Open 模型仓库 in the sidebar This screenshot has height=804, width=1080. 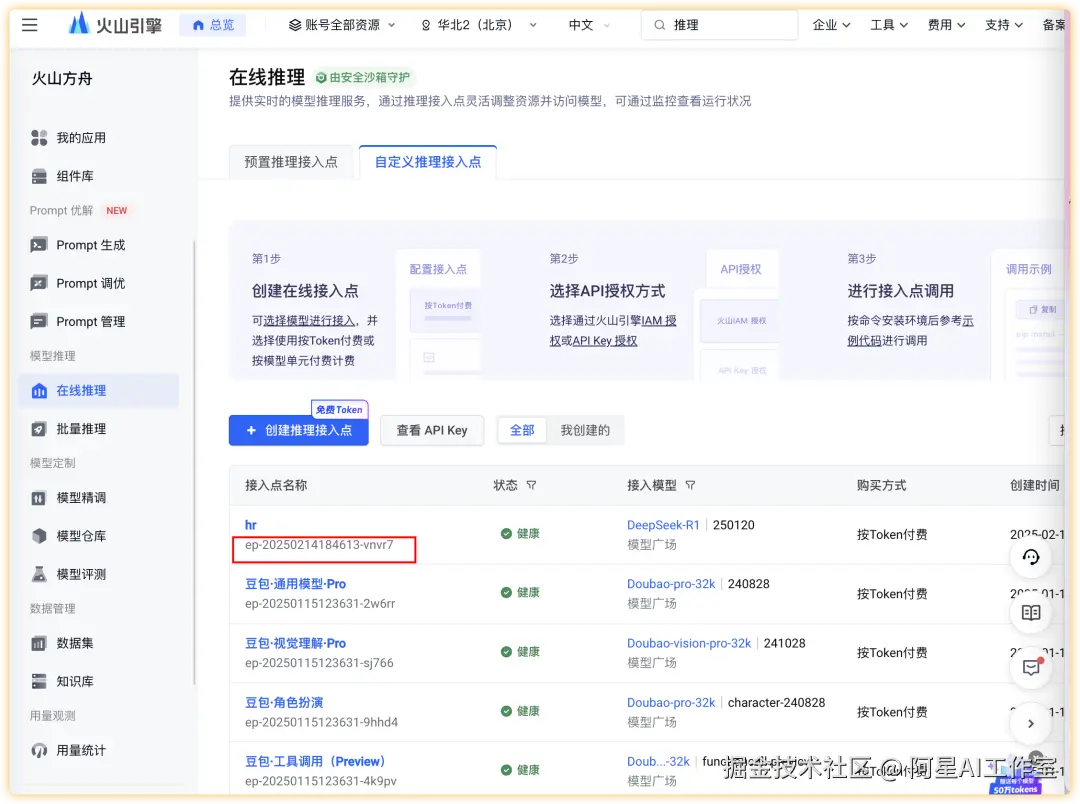[98, 536]
